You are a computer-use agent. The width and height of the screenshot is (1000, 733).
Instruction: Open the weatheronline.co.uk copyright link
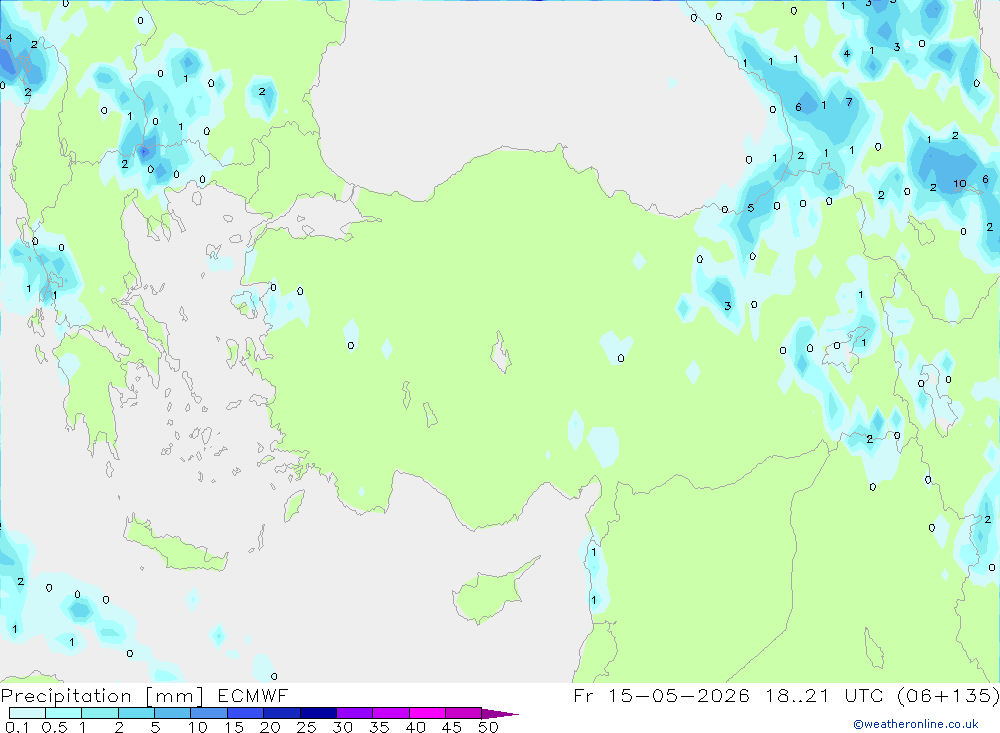click(916, 724)
